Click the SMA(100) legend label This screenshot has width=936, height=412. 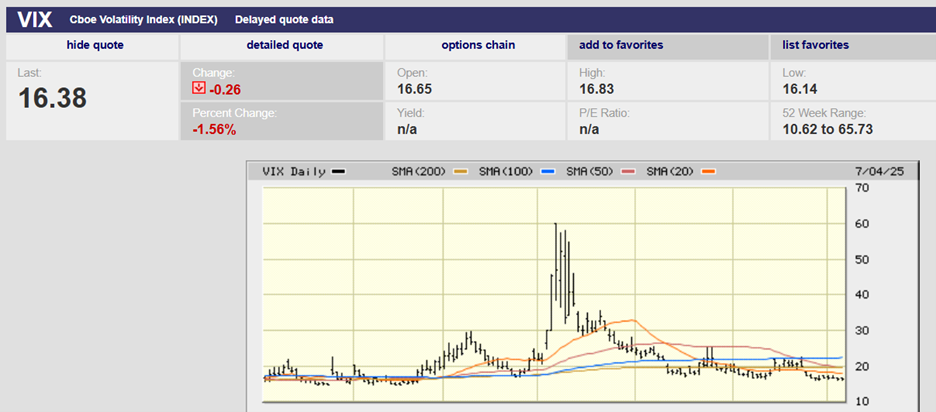pos(507,172)
